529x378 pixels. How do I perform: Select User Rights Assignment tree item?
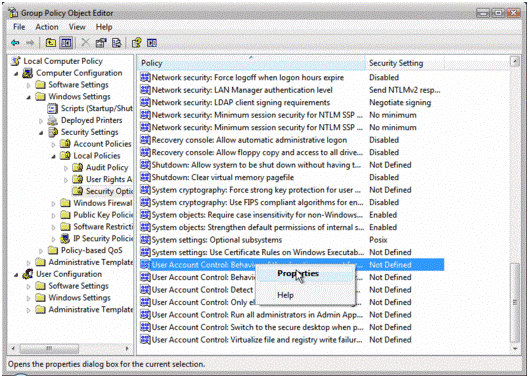point(109,179)
